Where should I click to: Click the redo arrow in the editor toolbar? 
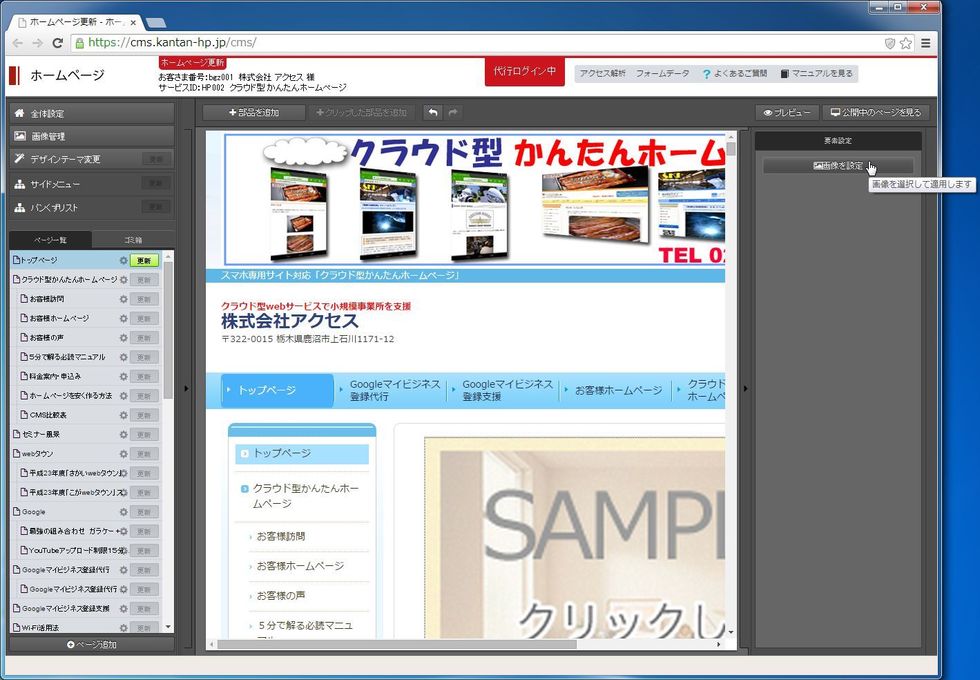click(x=453, y=113)
